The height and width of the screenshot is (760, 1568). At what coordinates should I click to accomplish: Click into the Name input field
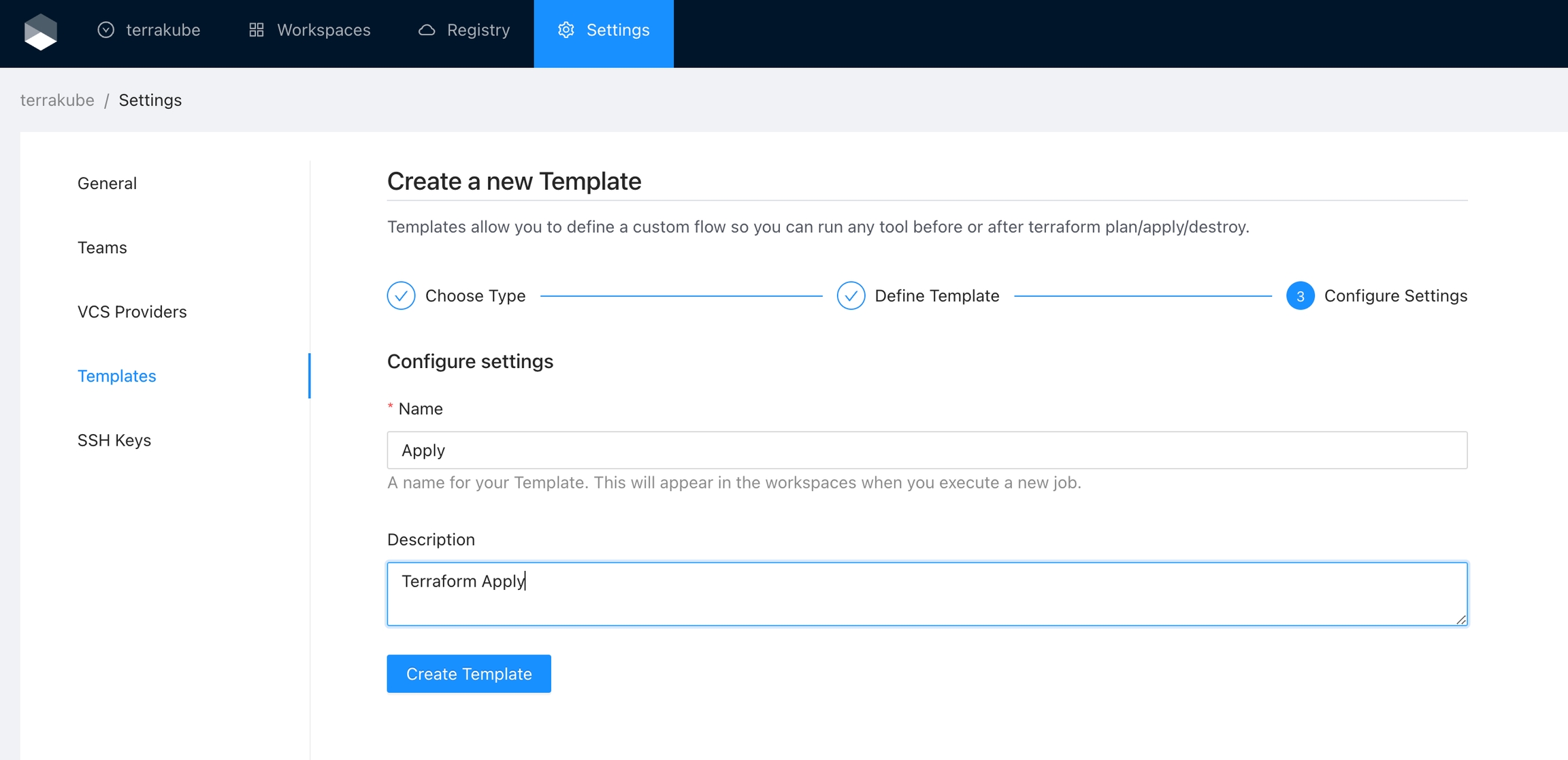[x=927, y=450]
